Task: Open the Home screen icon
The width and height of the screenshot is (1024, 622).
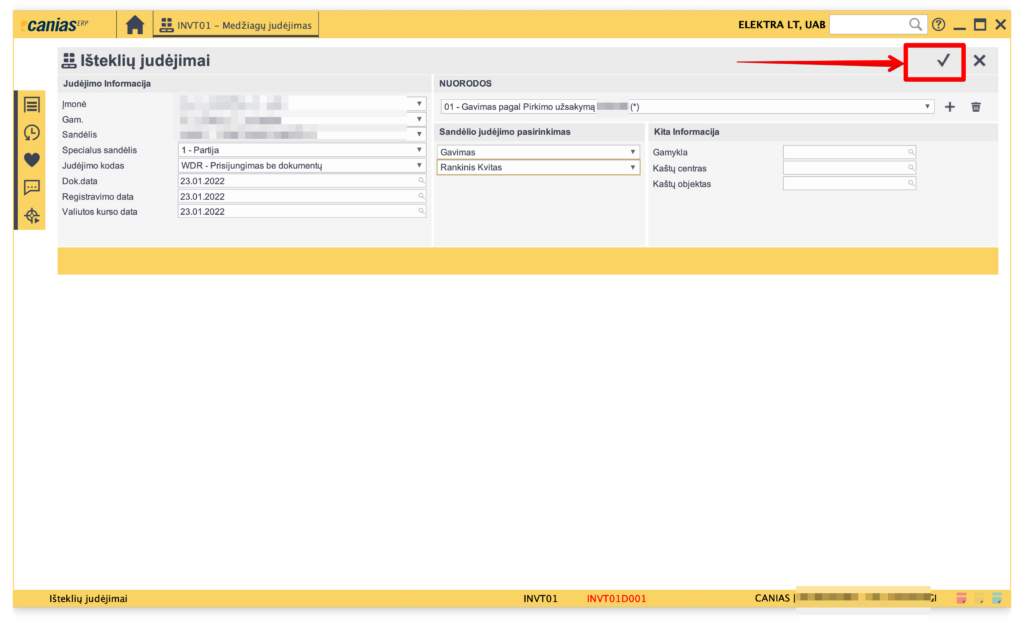Action: click(x=134, y=25)
